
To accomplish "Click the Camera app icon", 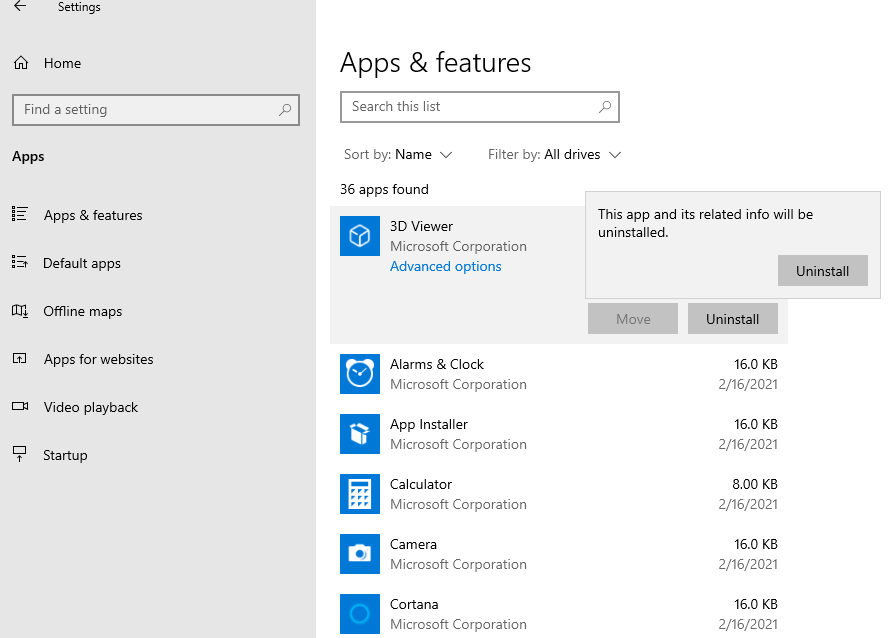I will point(360,554).
